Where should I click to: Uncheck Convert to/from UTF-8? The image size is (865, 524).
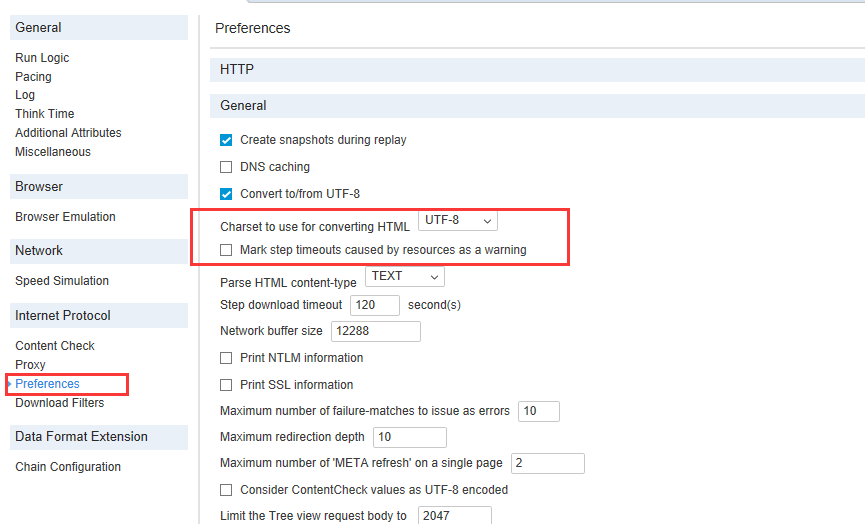pos(226,194)
